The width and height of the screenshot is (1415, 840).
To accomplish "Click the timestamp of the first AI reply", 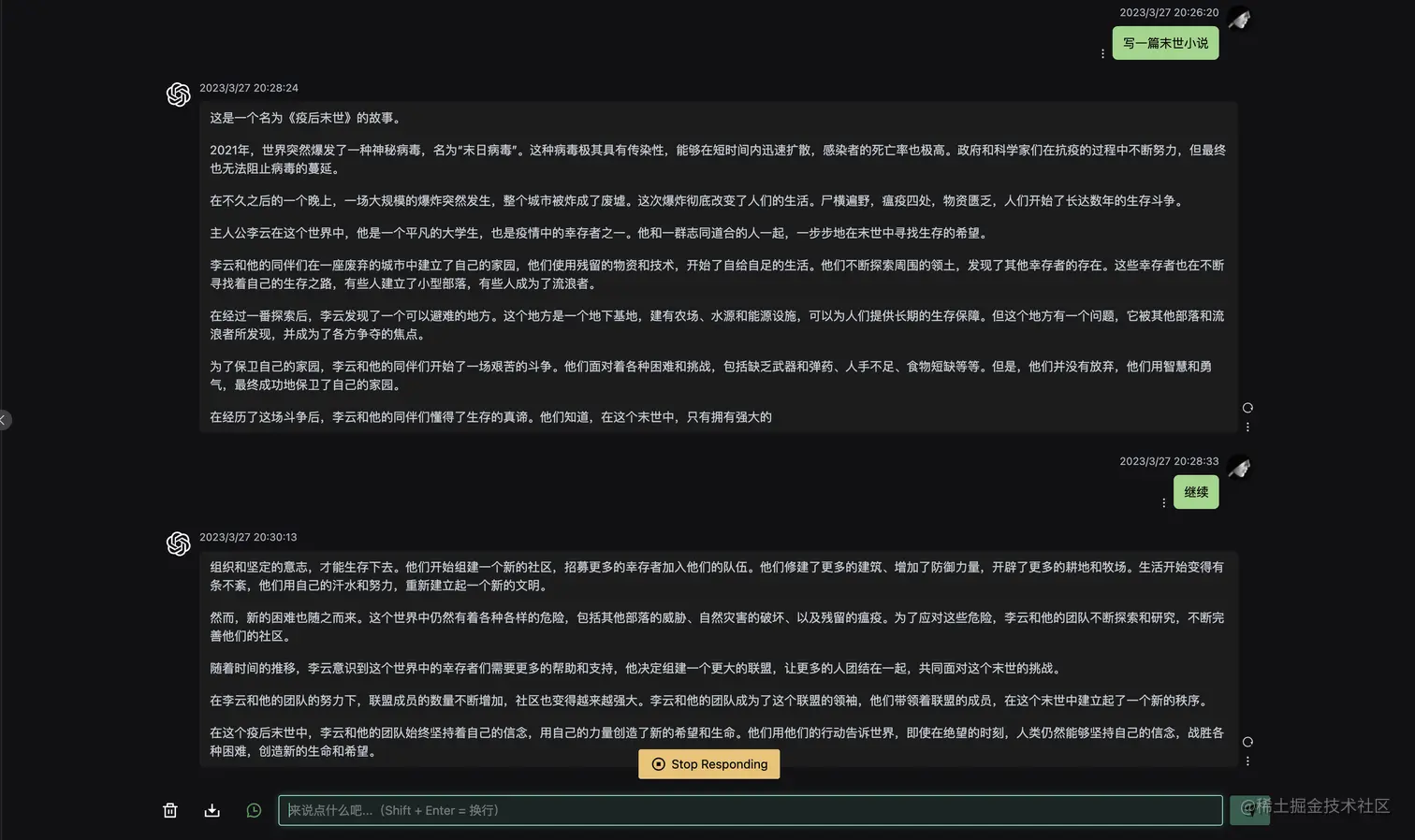I will [248, 88].
